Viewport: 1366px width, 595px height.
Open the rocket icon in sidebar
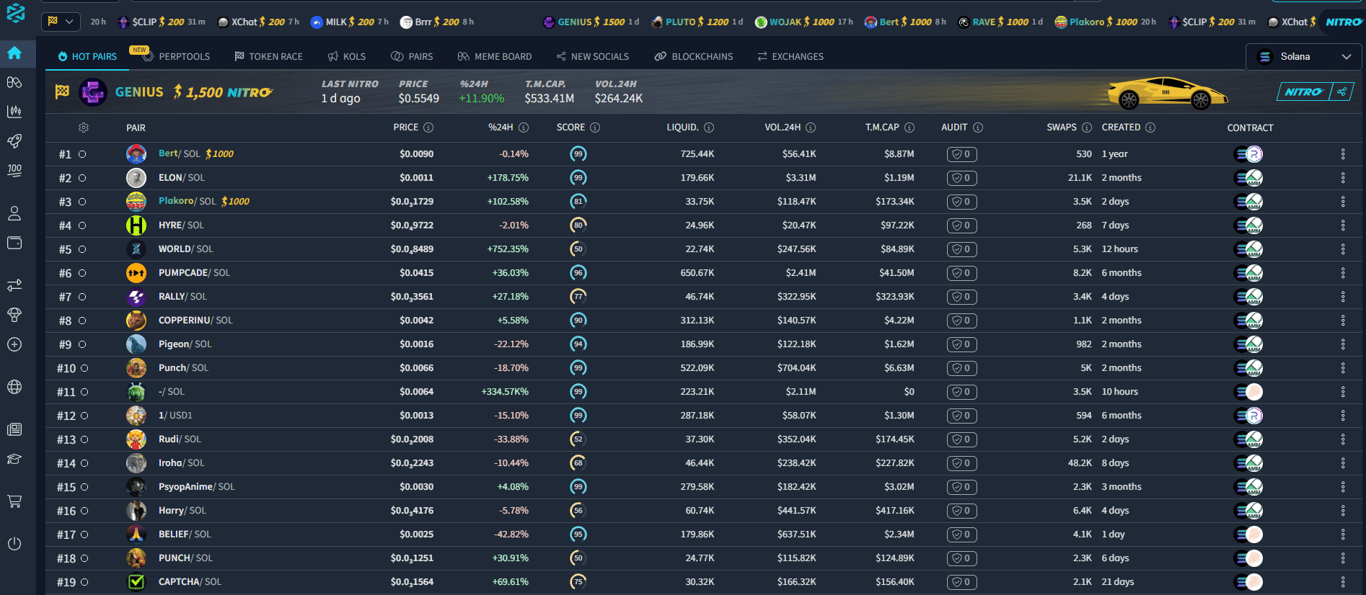(14, 141)
